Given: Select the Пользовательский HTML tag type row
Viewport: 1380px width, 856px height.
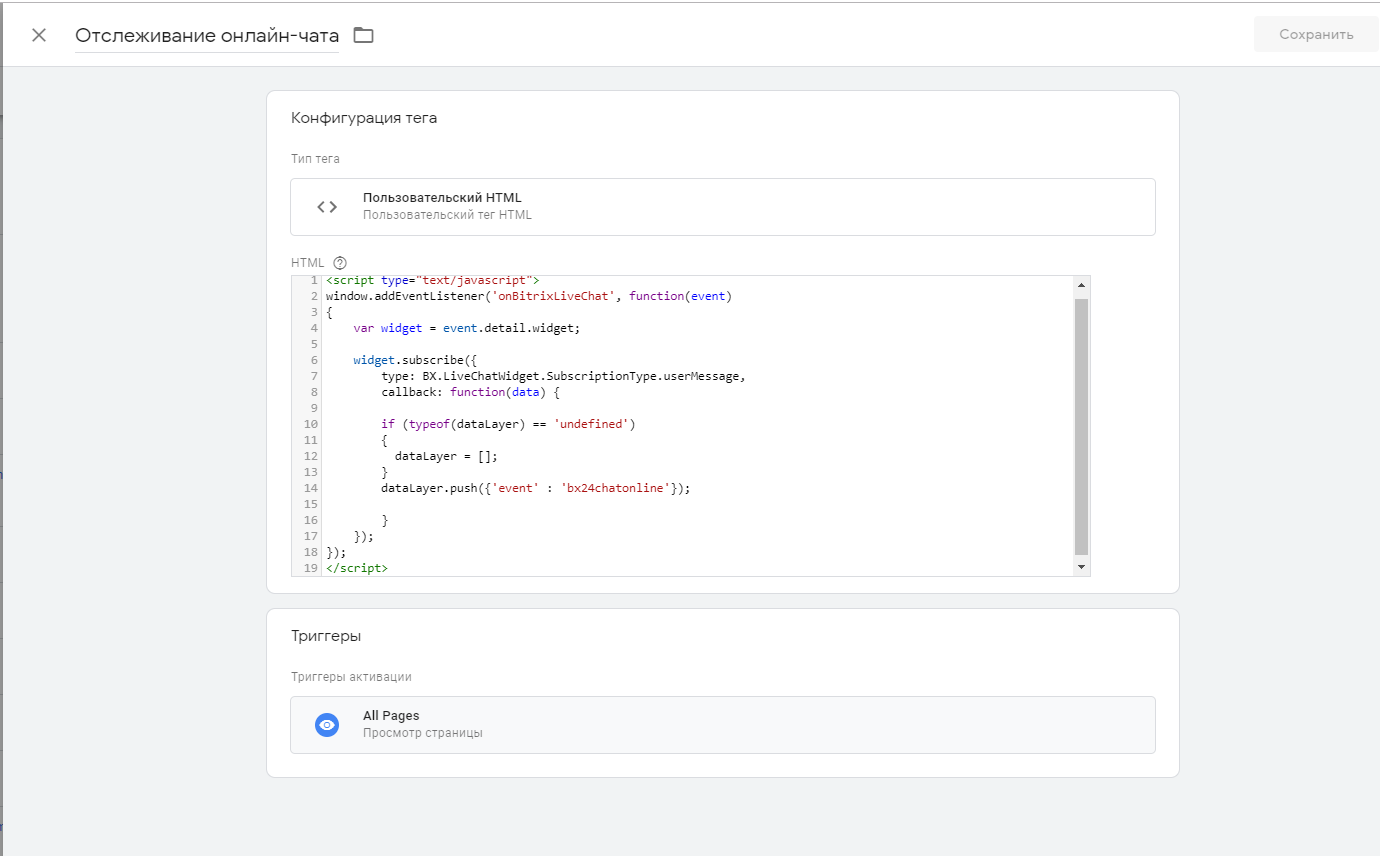Looking at the screenshot, I should [x=722, y=207].
